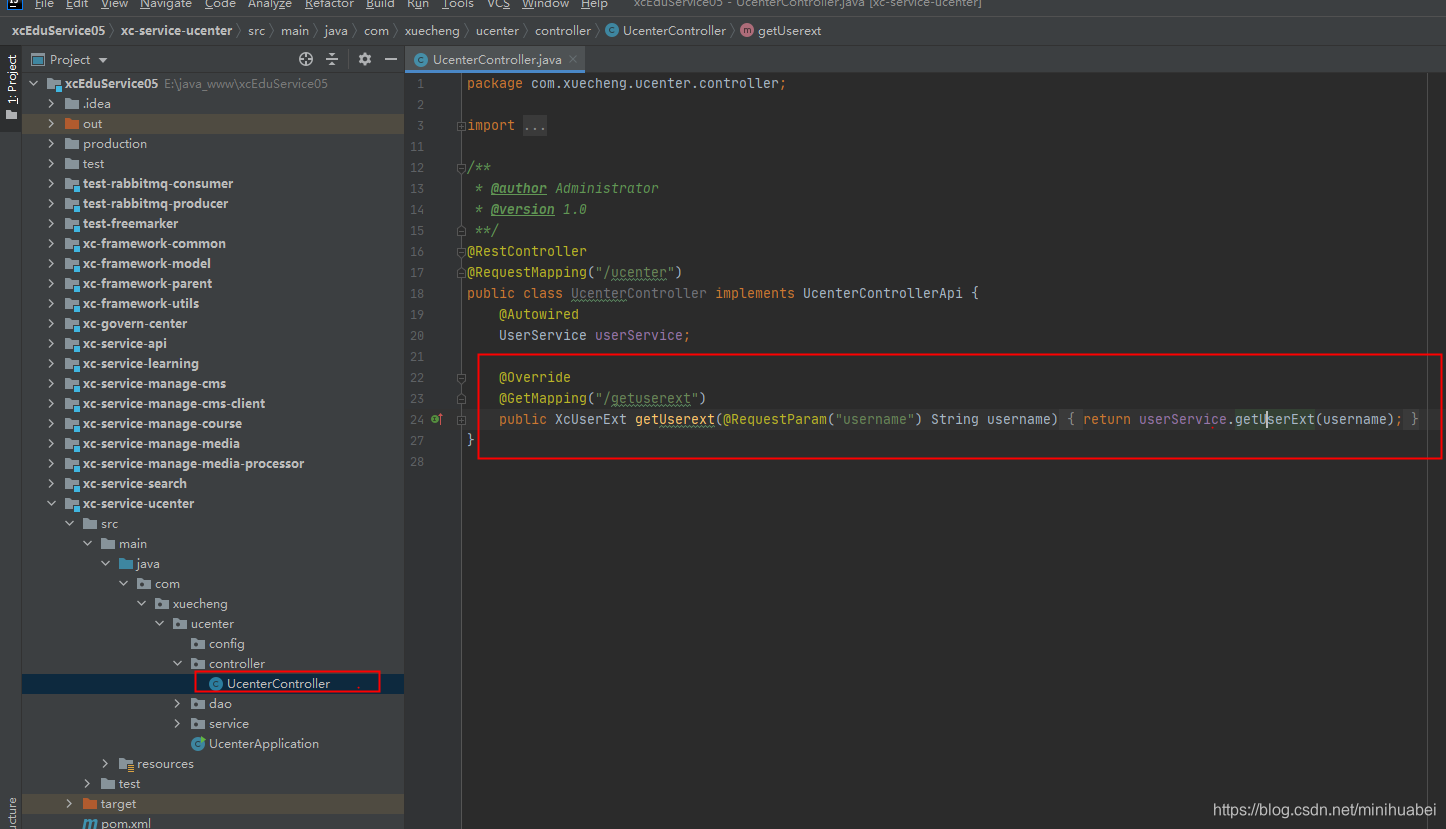Viewport: 1446px width, 829px height.
Task: Collapse the controller package arrow
Action: pos(178,664)
